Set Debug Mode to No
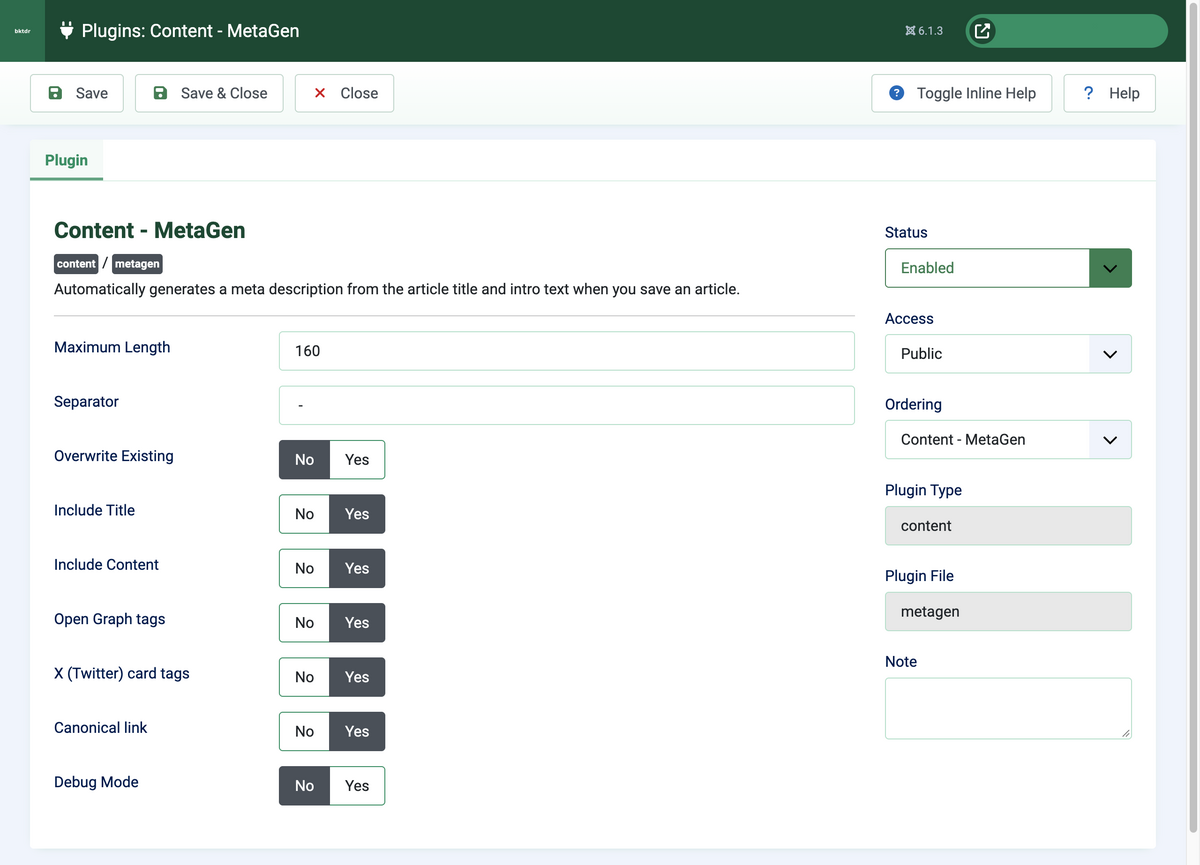1200x865 pixels. [304, 786]
